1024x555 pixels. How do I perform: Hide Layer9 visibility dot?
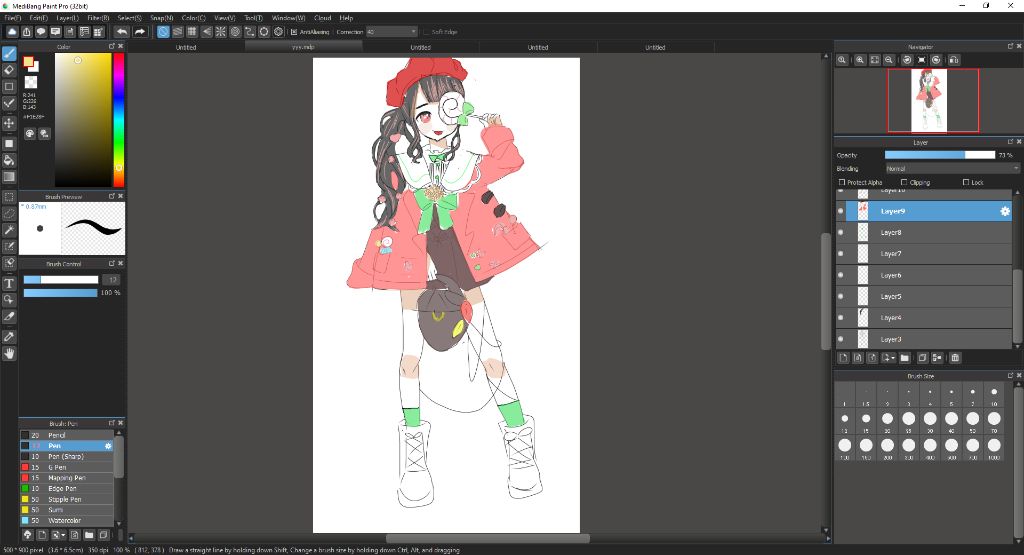coord(841,211)
